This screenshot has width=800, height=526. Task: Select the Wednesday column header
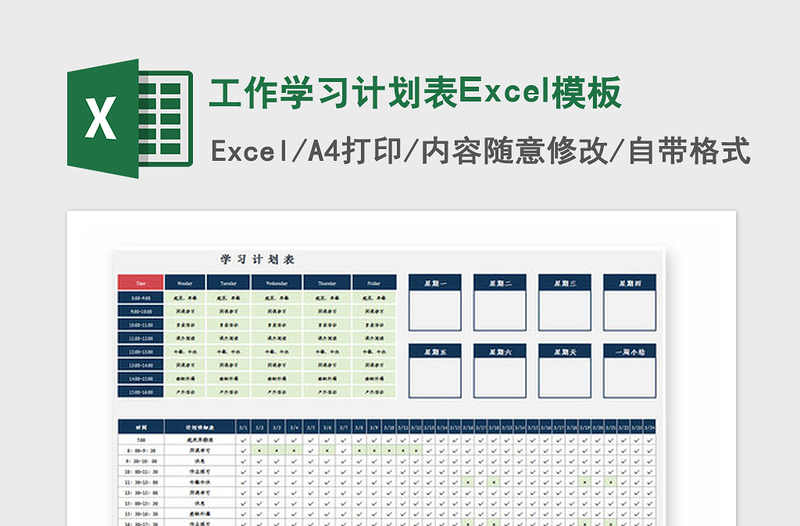(x=277, y=282)
